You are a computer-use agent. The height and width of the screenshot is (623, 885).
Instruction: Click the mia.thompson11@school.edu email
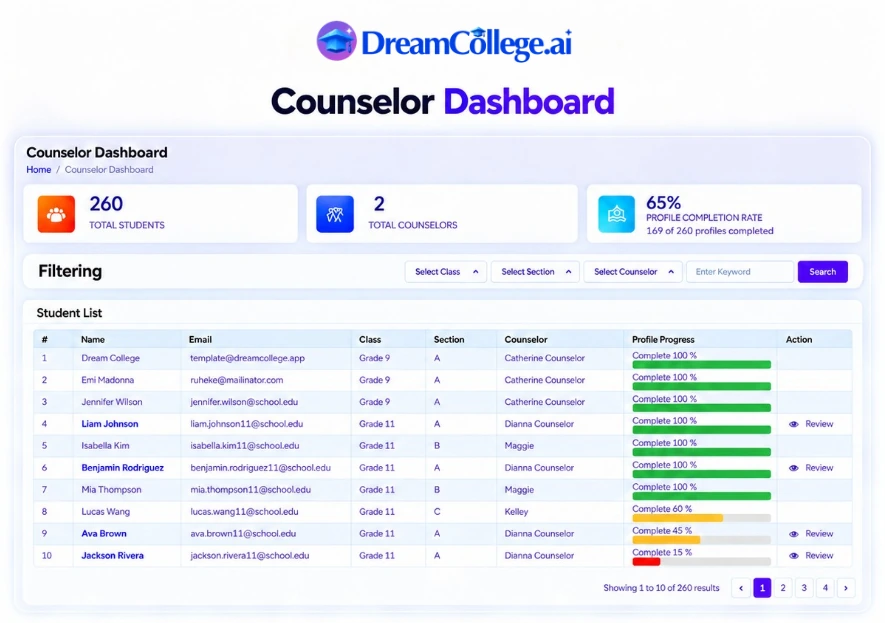click(x=250, y=490)
